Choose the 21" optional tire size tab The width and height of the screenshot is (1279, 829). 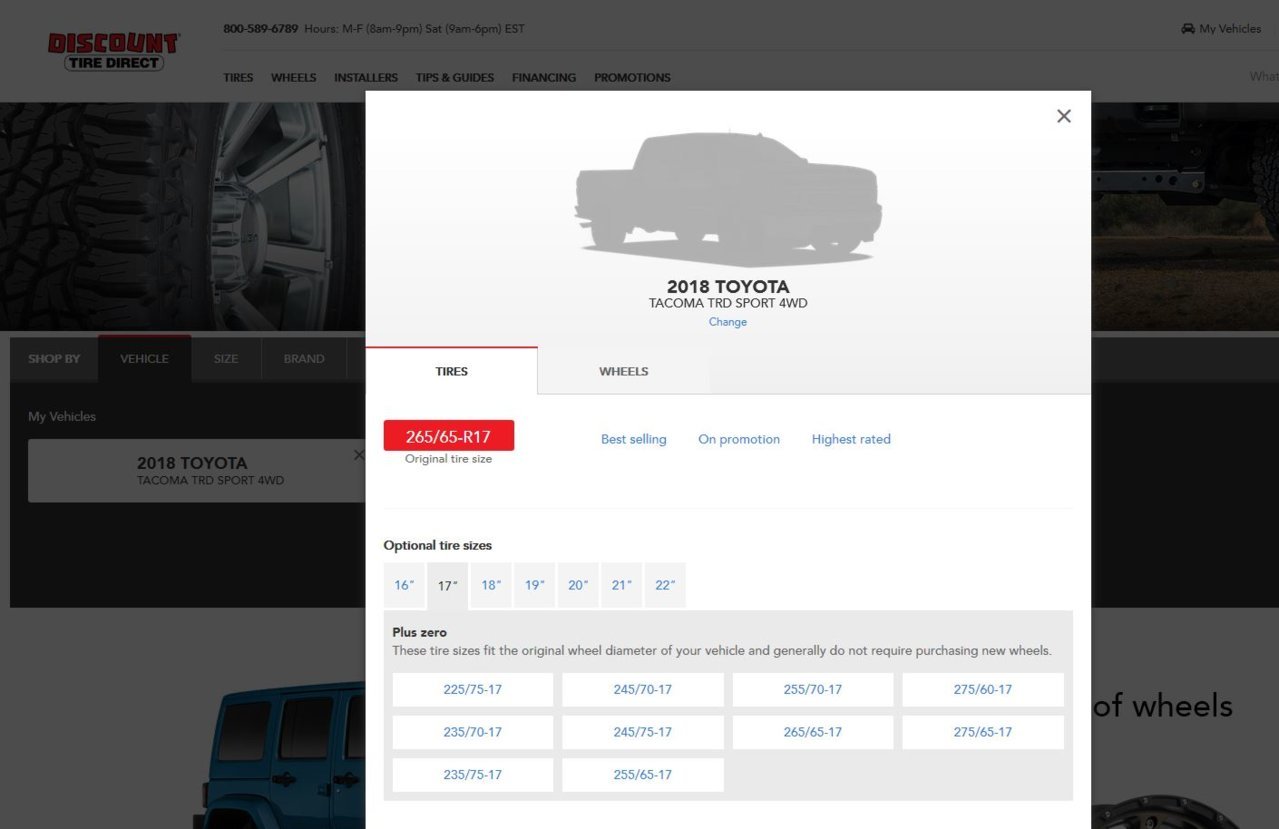(622, 585)
